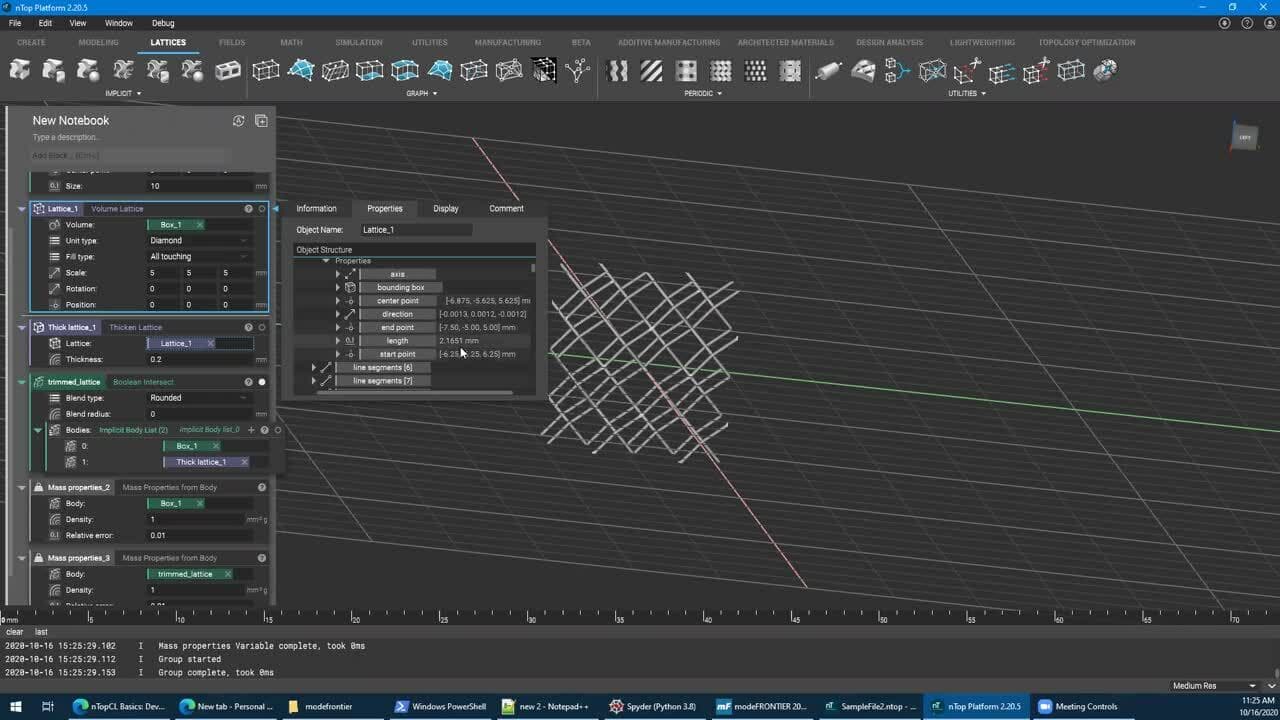Click the cell-block unit icon in Implicit group

[228, 70]
